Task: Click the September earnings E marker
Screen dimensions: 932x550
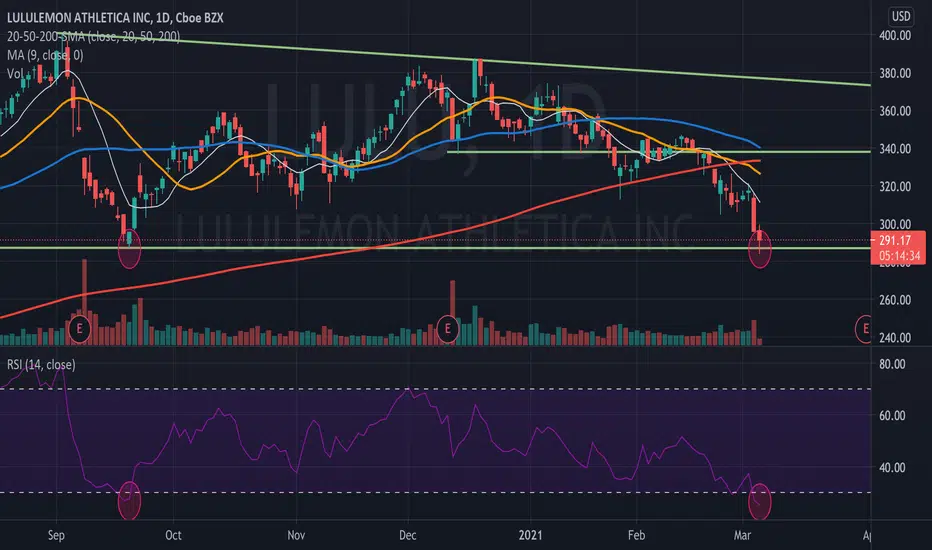Action: tap(79, 329)
